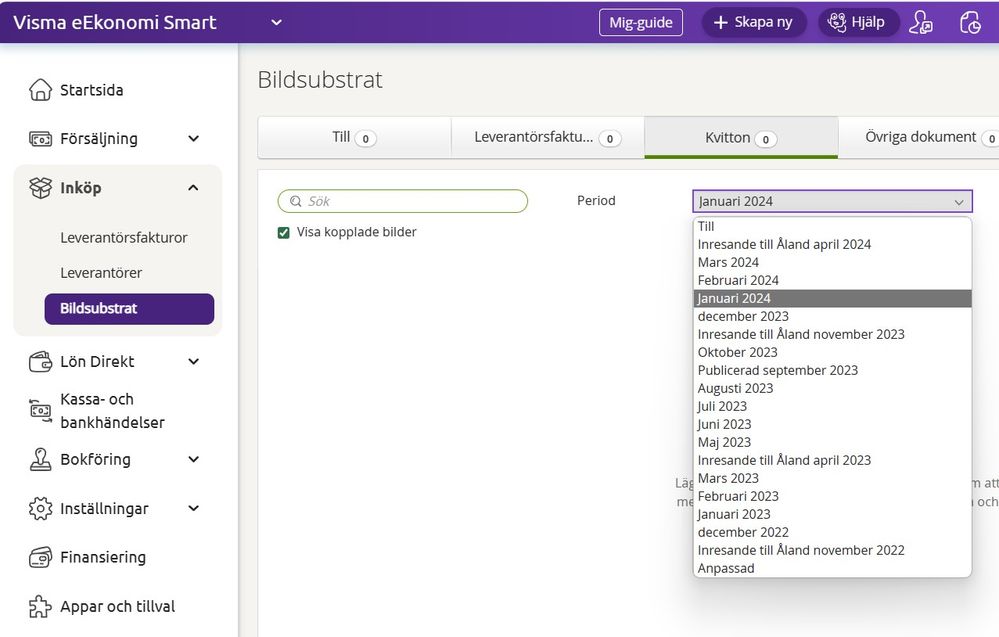Go to Startsida link
The image size is (999, 637).
[x=91, y=90]
